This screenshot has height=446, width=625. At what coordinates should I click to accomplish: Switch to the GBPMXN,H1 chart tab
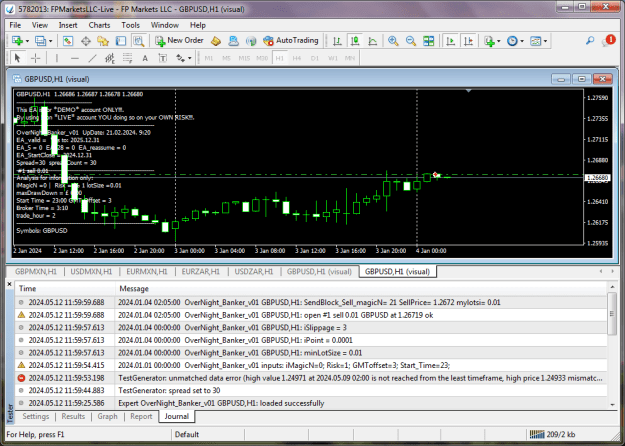(x=36, y=272)
